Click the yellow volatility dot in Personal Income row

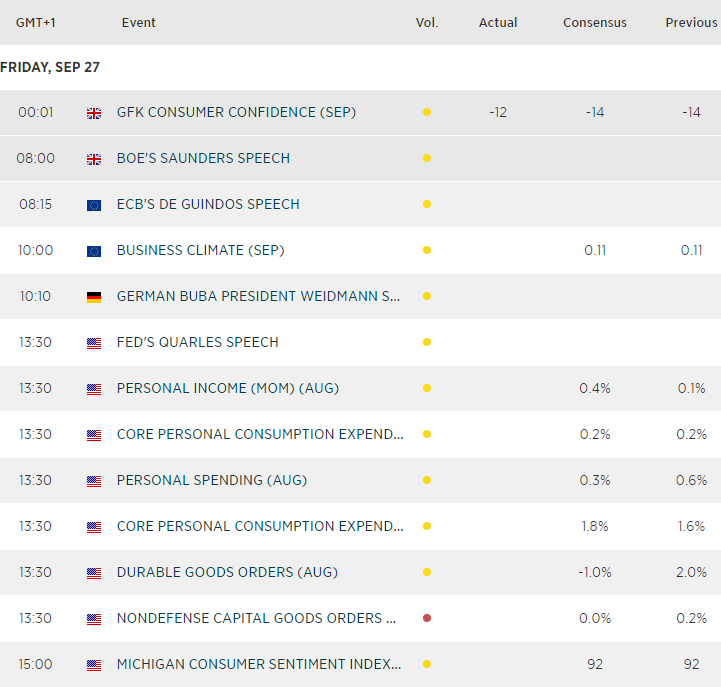pyautogui.click(x=427, y=388)
